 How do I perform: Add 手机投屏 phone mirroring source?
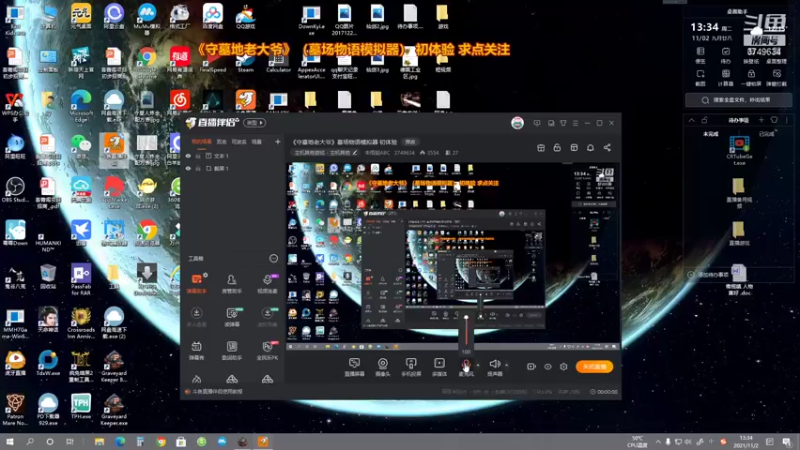[x=411, y=366]
